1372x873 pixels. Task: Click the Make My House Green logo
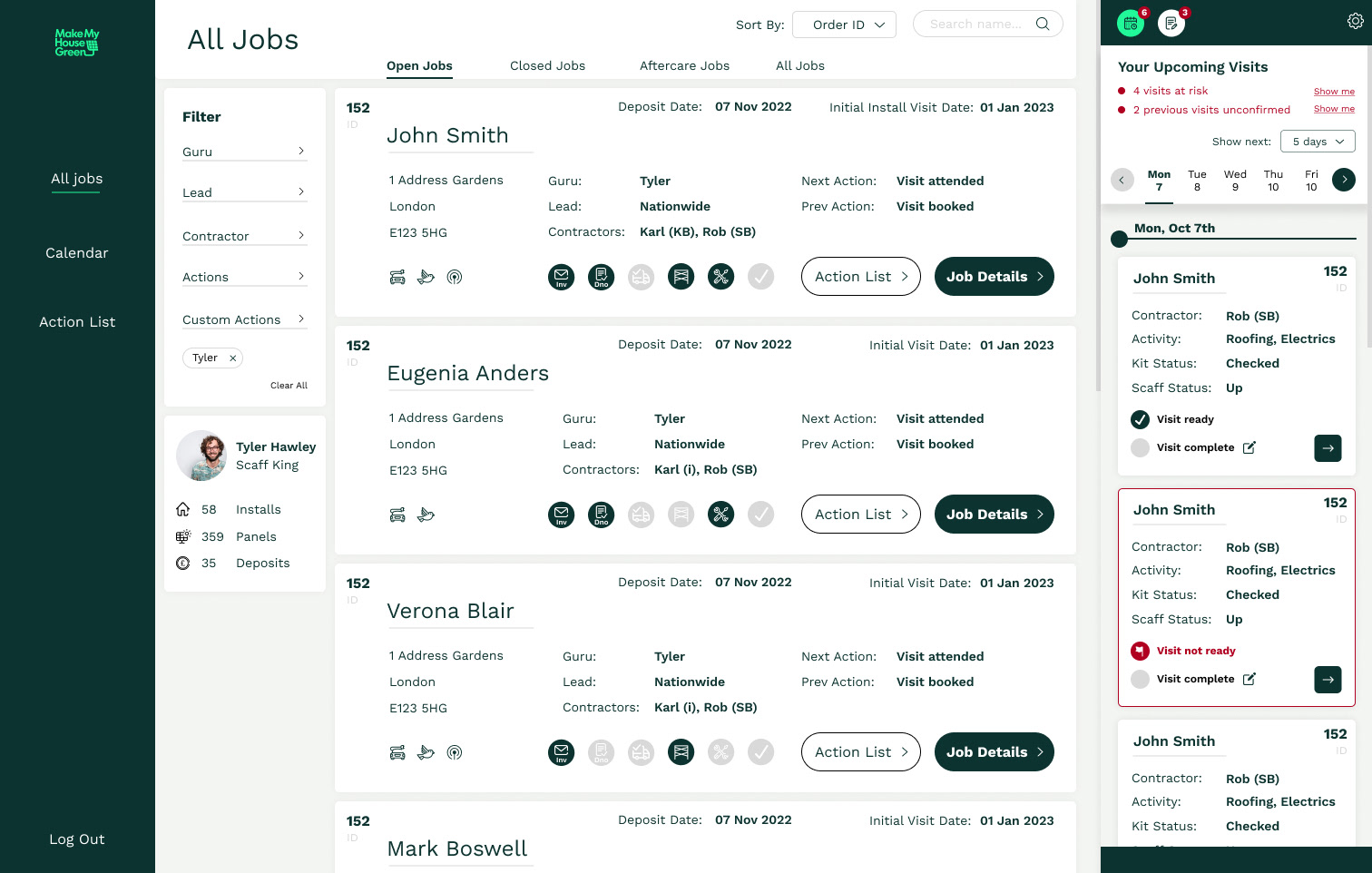[77, 43]
